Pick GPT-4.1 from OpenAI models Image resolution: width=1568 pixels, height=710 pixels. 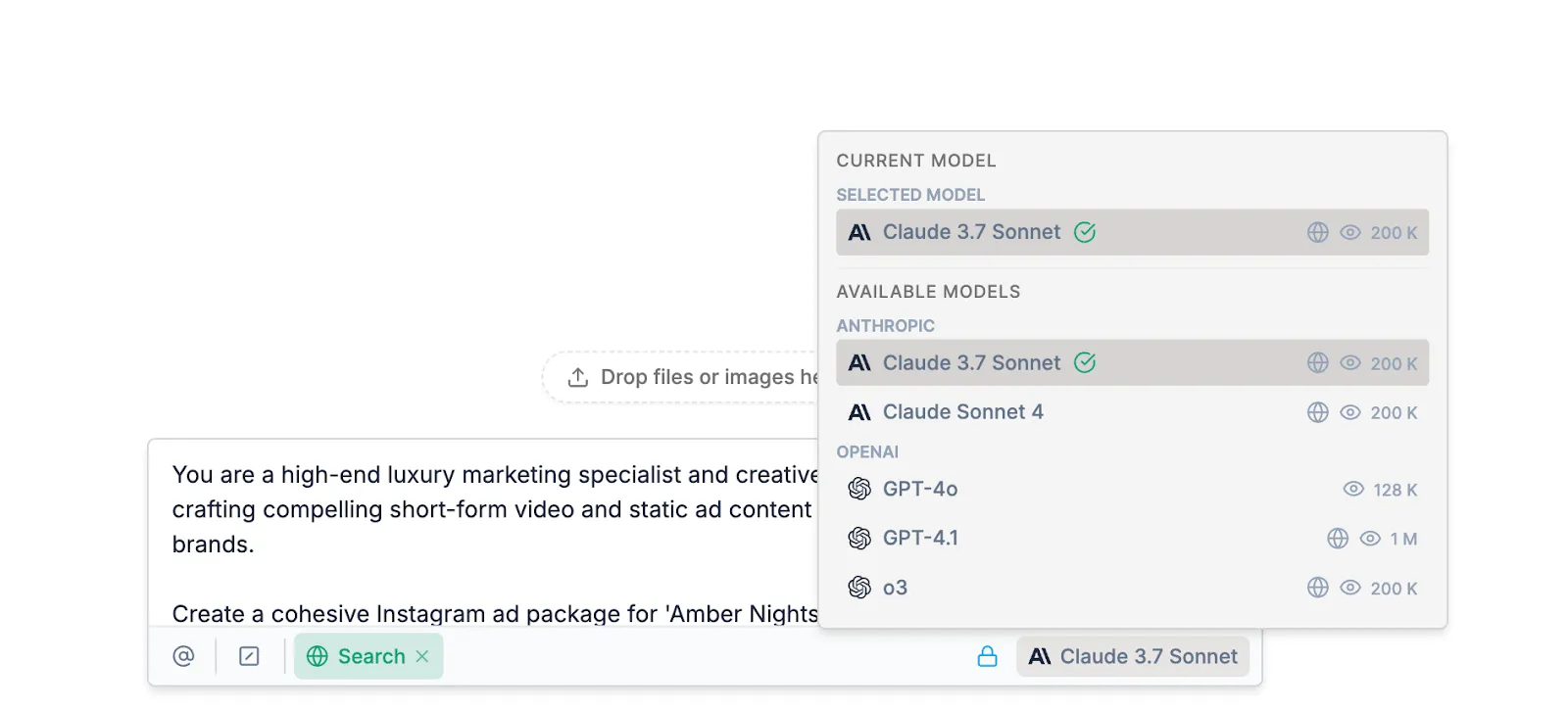tap(1132, 538)
